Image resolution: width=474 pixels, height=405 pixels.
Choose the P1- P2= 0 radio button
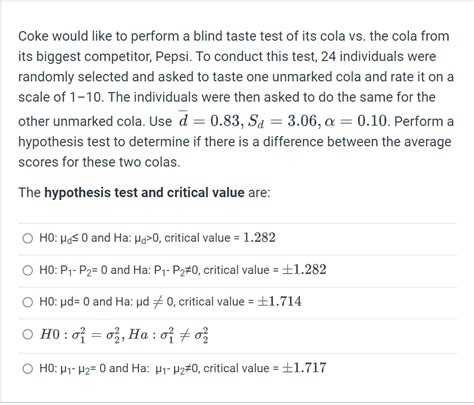28,270
